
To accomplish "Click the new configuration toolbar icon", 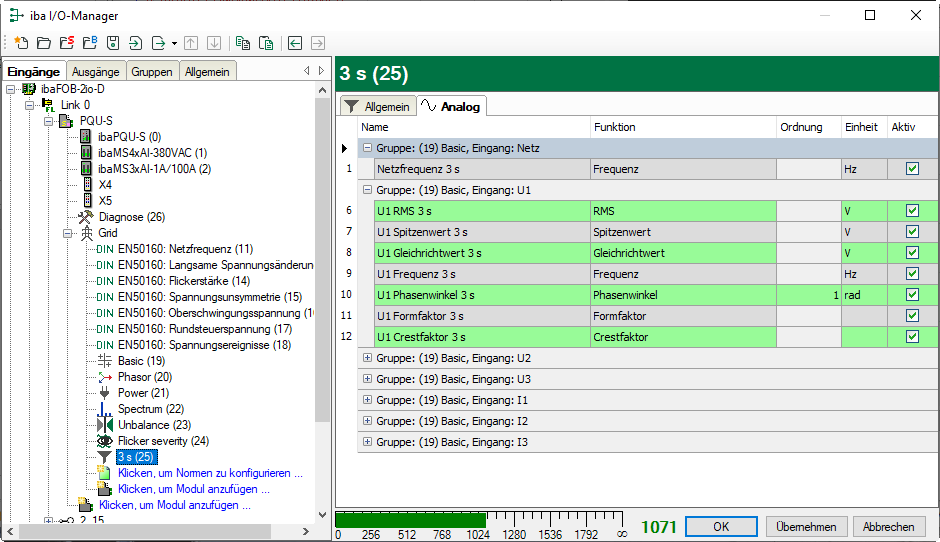I will pos(21,43).
